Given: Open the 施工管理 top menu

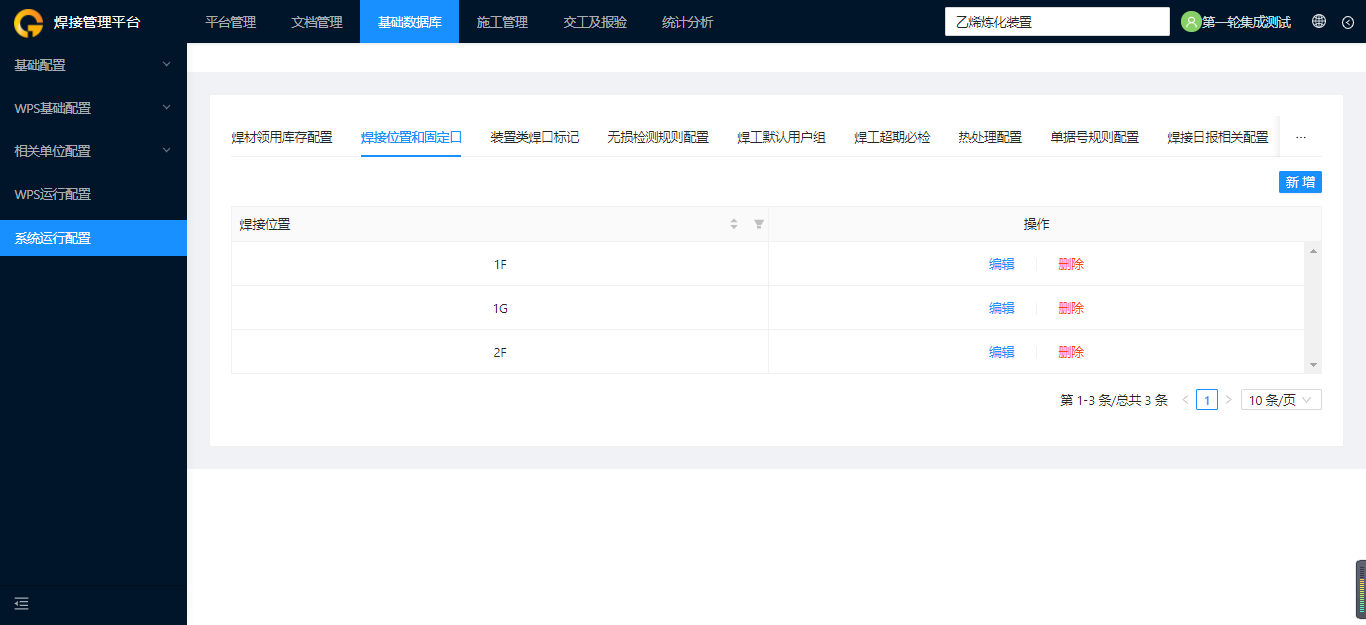Looking at the screenshot, I should coord(502,22).
